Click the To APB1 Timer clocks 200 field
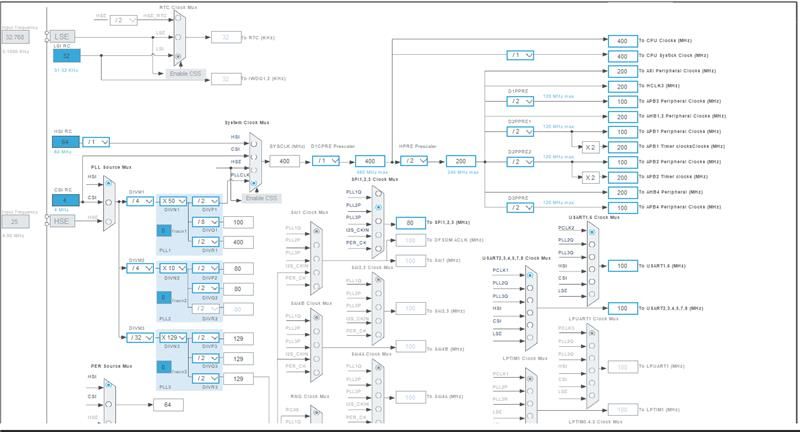Viewport: 800px width, 432px height. tap(622, 147)
